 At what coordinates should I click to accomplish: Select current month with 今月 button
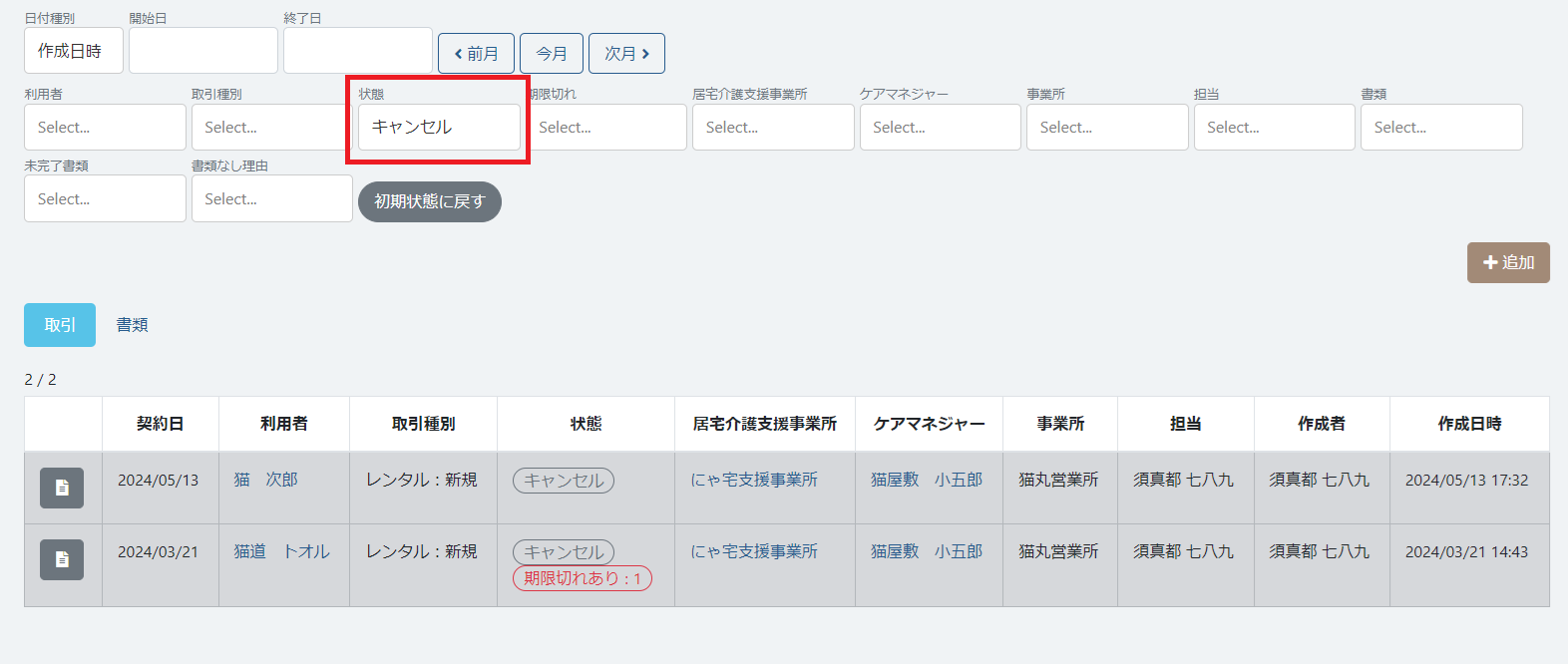coord(551,54)
